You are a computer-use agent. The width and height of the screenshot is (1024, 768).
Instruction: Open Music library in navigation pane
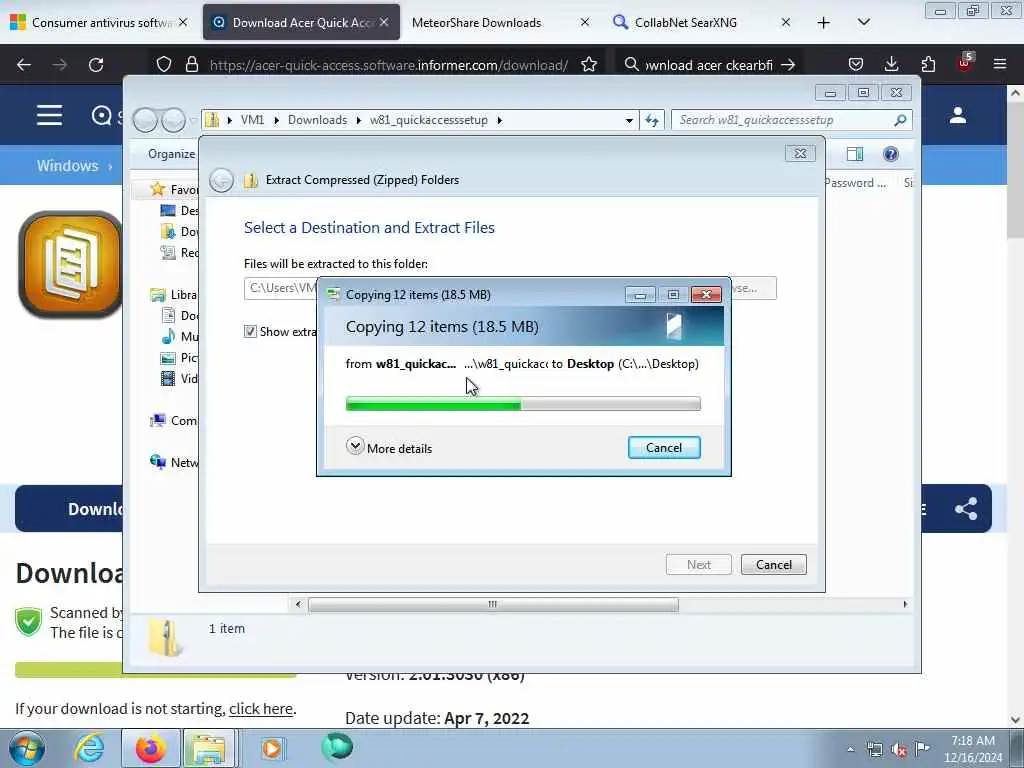point(180,336)
